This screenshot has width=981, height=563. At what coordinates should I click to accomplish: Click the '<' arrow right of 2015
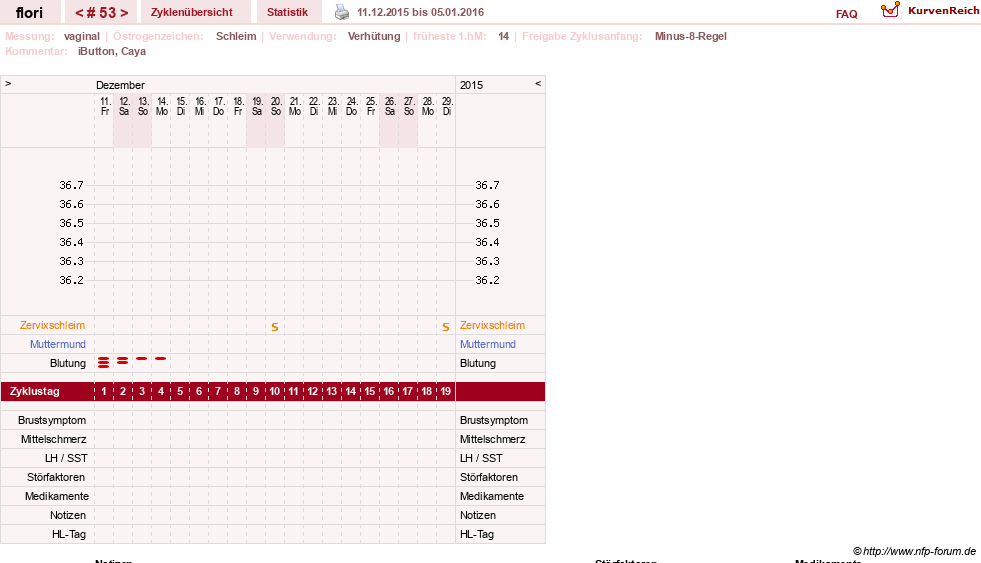(538, 83)
